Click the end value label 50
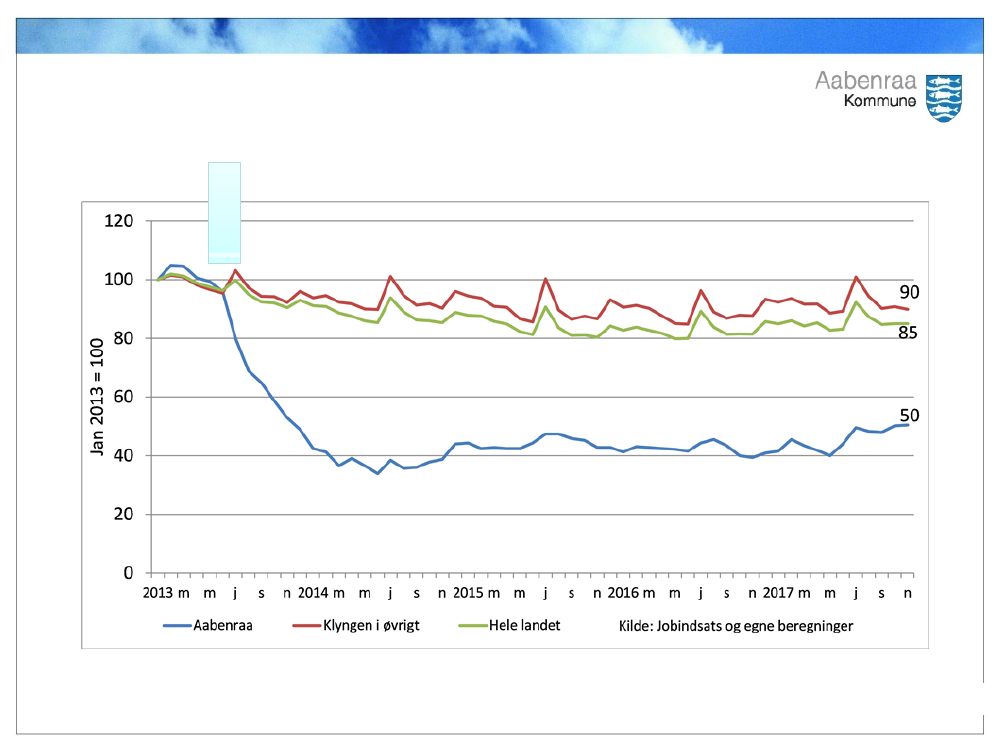This screenshot has width=1000, height=750. [x=909, y=415]
